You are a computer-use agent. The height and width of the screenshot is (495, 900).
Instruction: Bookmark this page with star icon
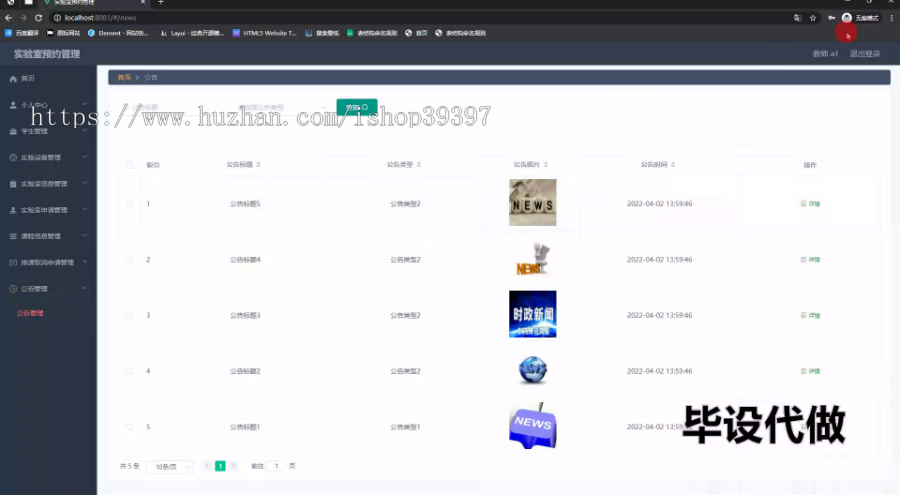[x=813, y=18]
